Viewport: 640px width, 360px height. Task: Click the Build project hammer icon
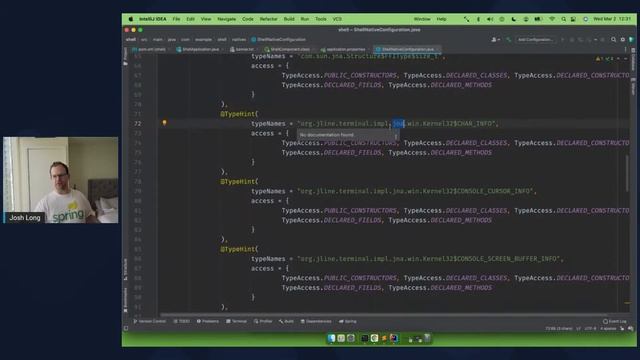[x=508, y=40]
